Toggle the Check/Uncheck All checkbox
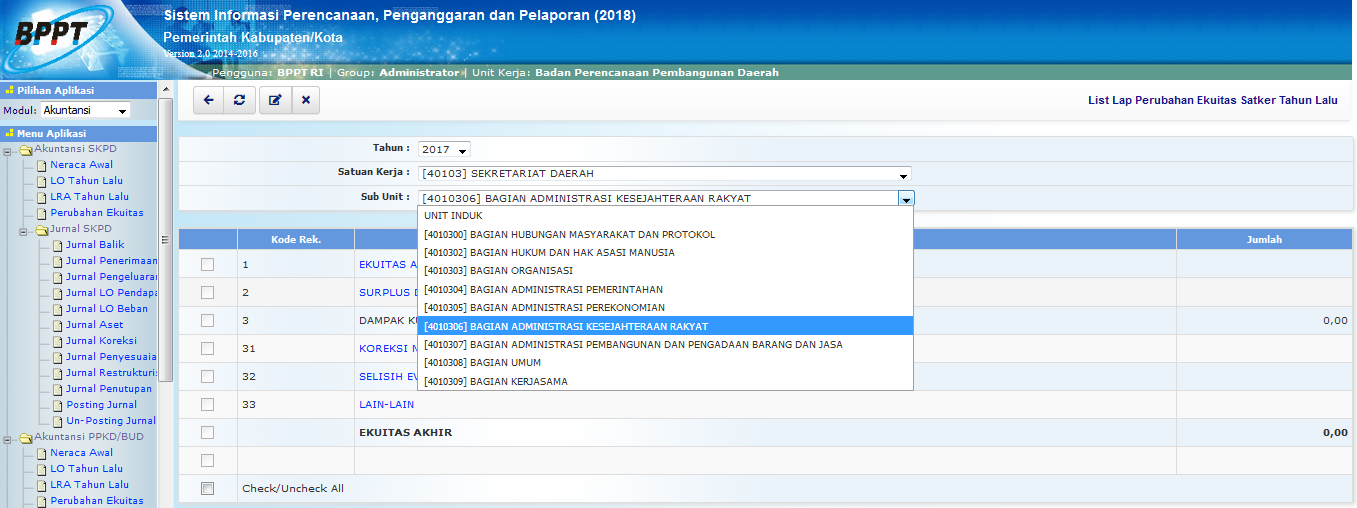This screenshot has width=1357, height=508. pos(207,489)
